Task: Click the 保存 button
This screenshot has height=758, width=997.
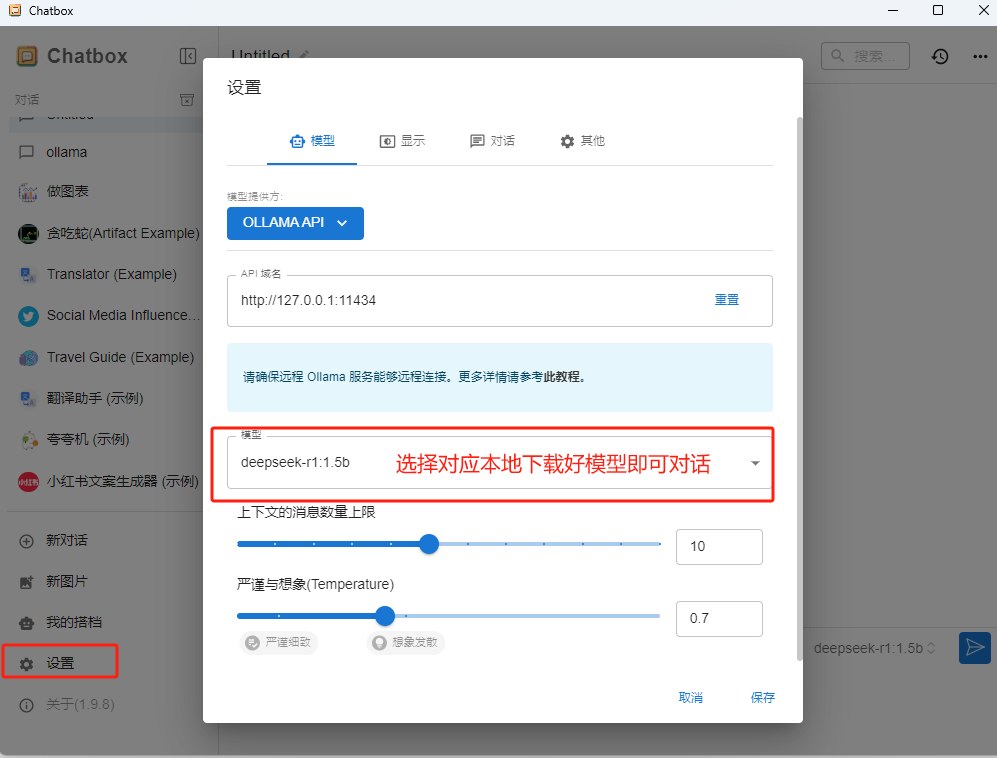Action: (762, 698)
